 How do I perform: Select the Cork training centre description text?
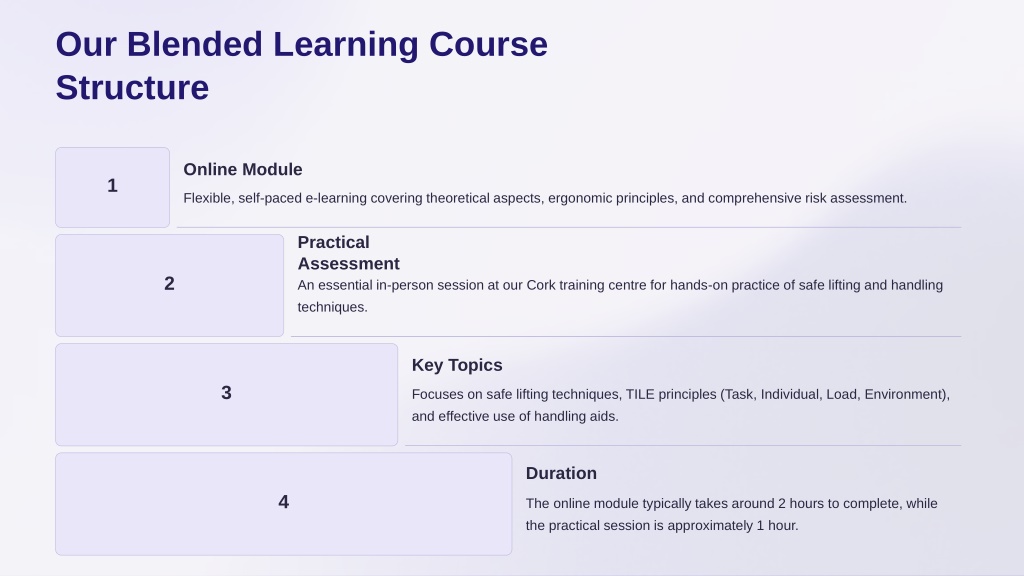[x=620, y=296]
